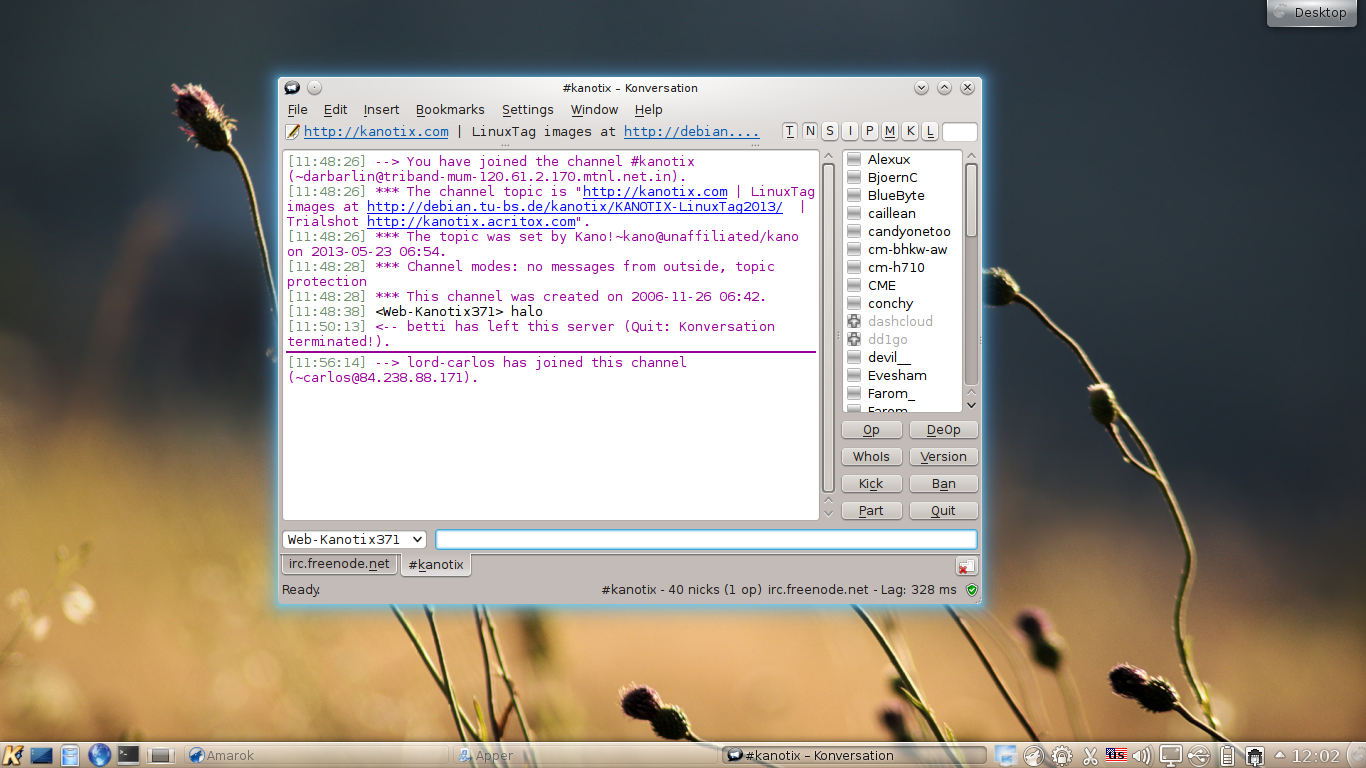Open the Help menu

648,110
